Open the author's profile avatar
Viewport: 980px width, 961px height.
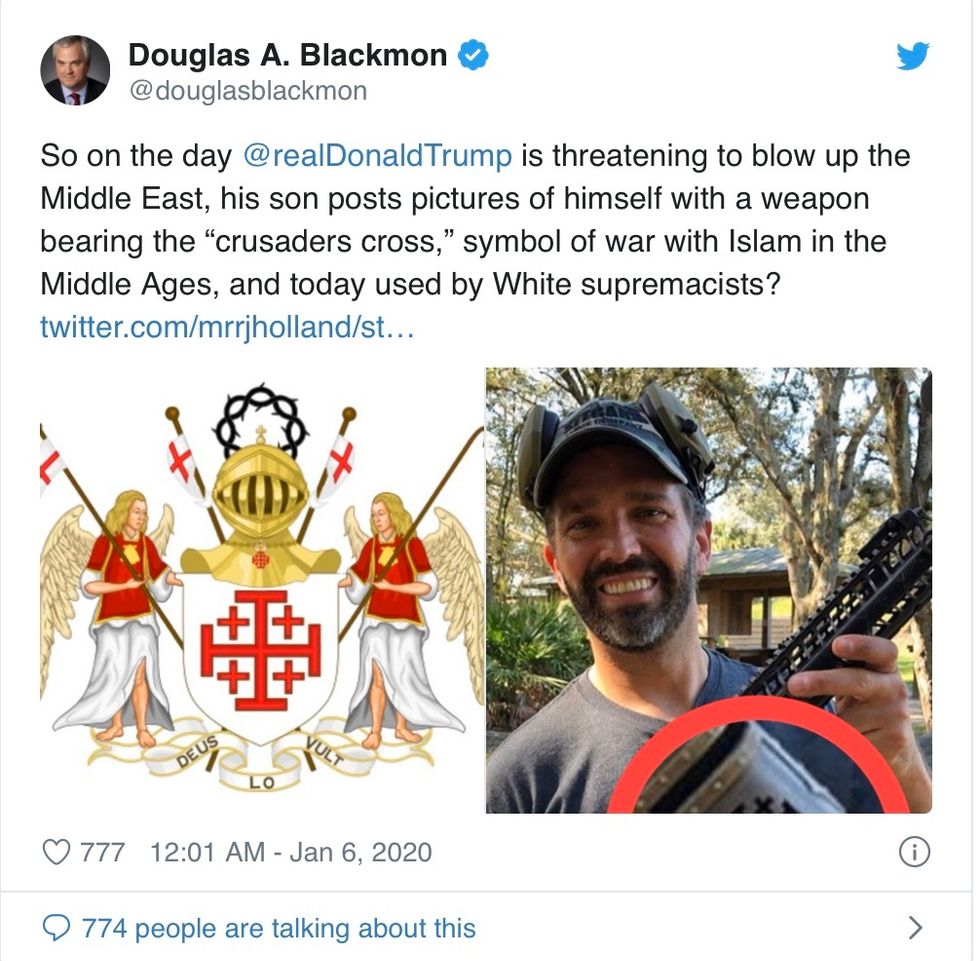click(75, 70)
